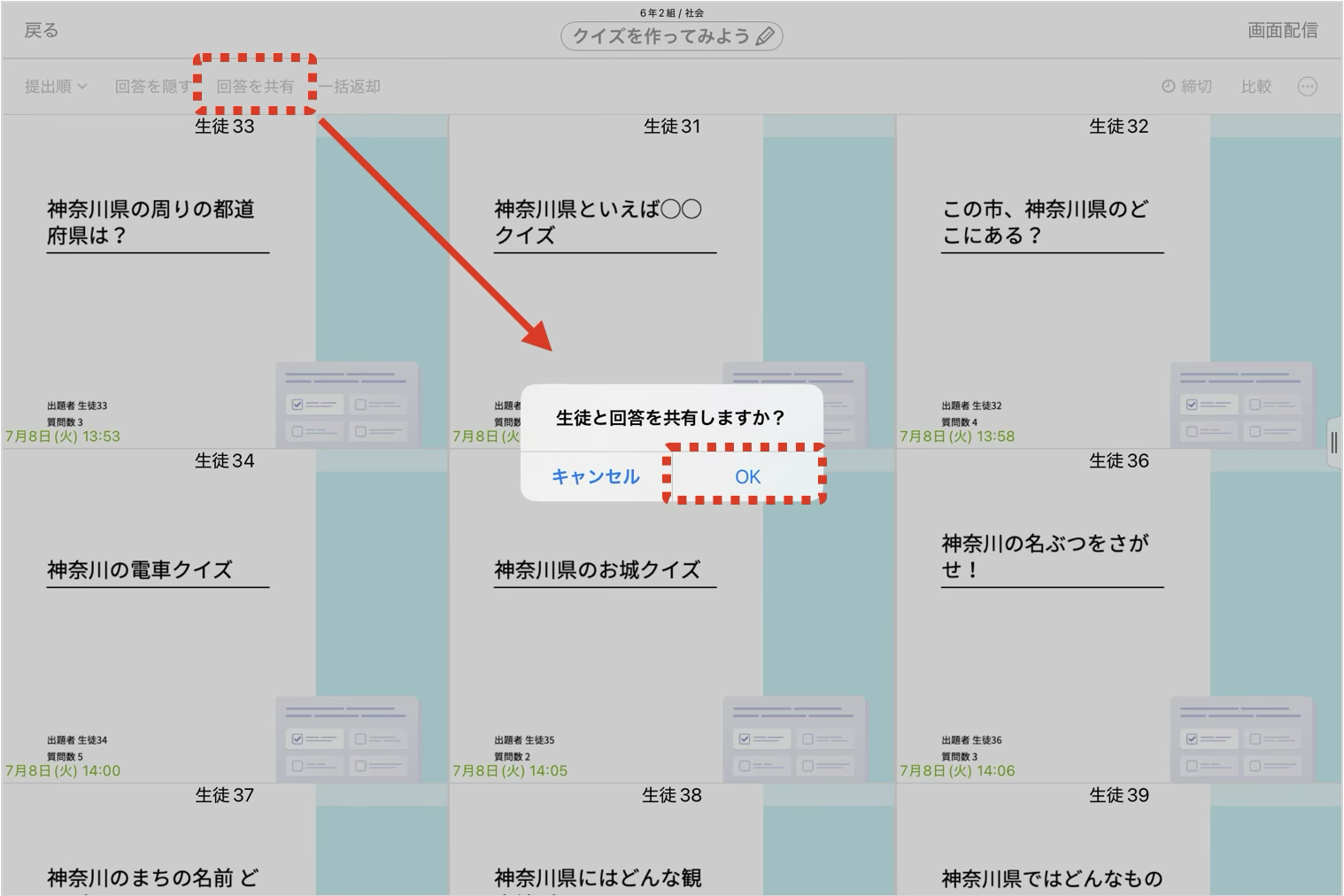The width and height of the screenshot is (1344, 896).
Task: Open 生徒 32 submission card
Action: coord(1119,281)
